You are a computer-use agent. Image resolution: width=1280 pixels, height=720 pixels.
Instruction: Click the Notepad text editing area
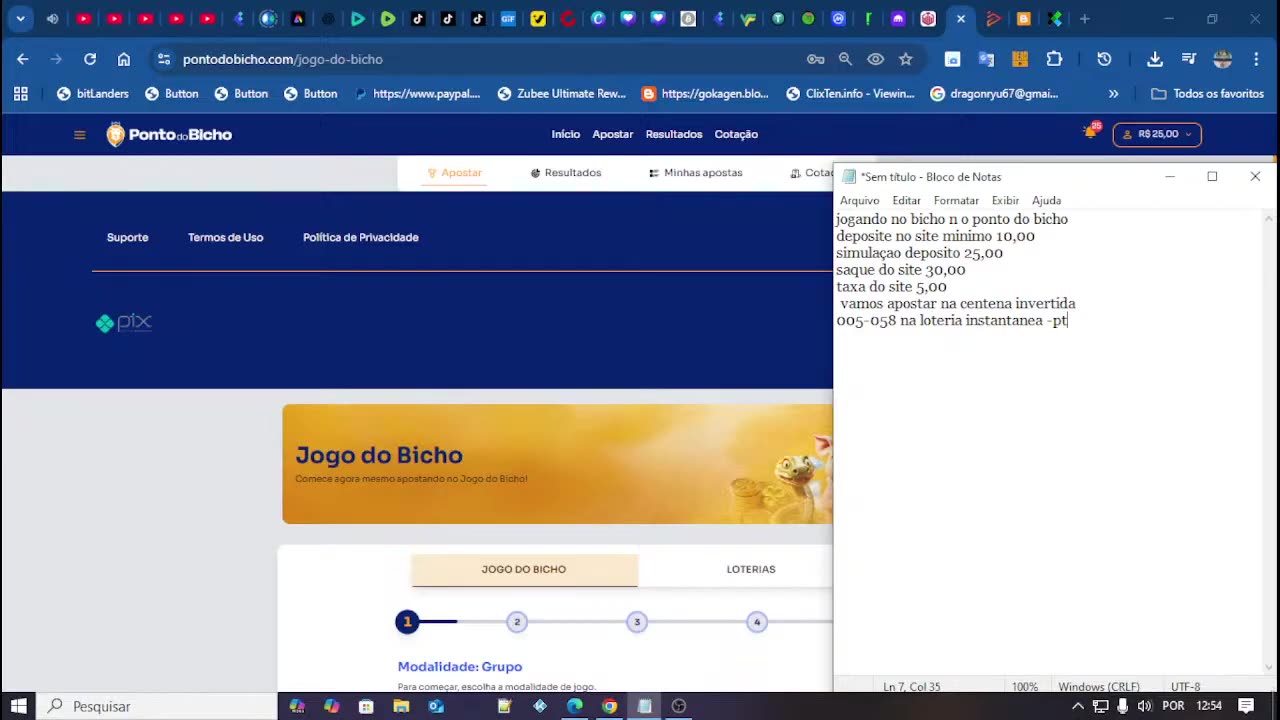[x=1049, y=440]
